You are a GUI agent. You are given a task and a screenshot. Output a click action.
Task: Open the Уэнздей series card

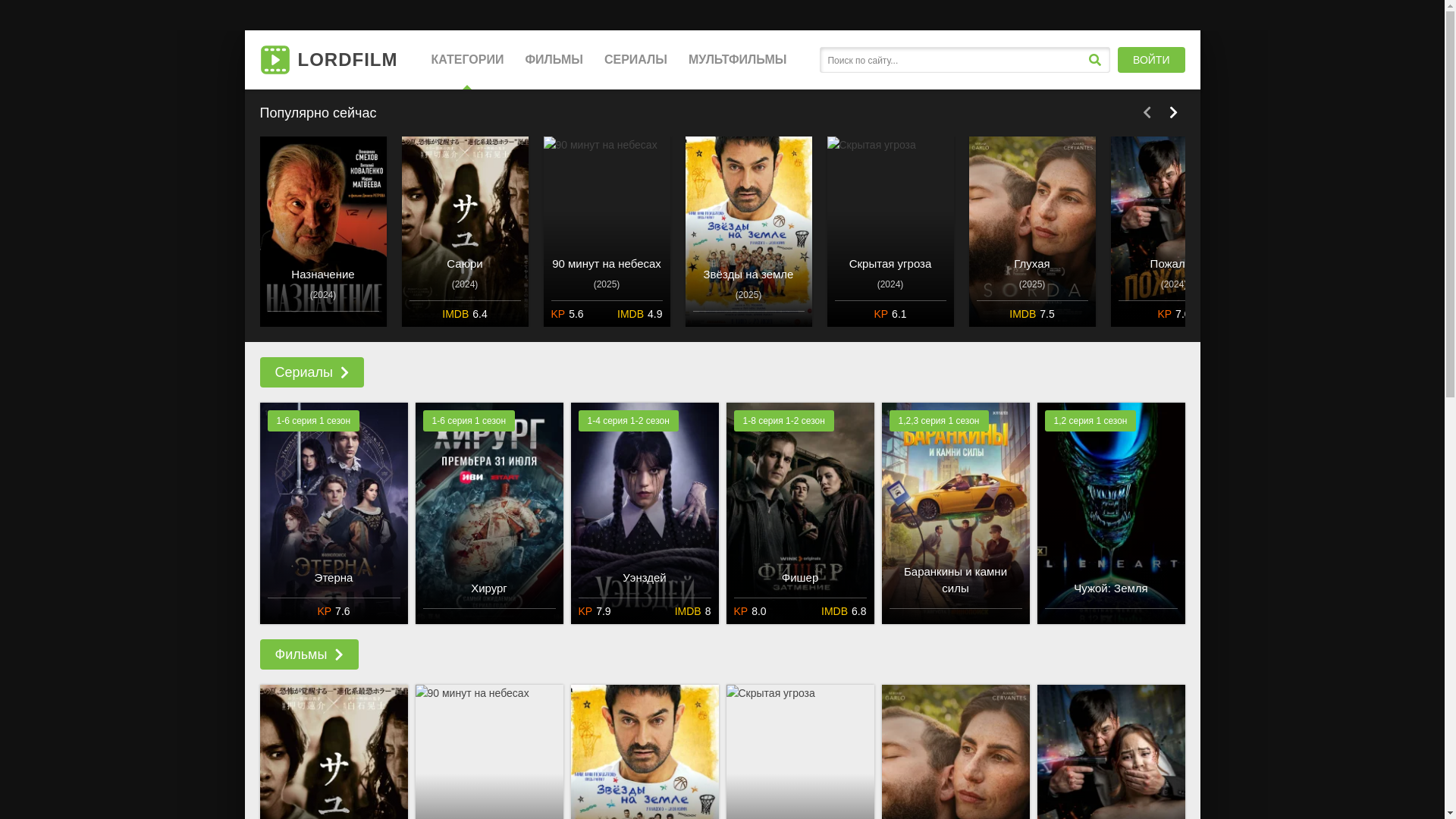pyautogui.click(x=645, y=513)
